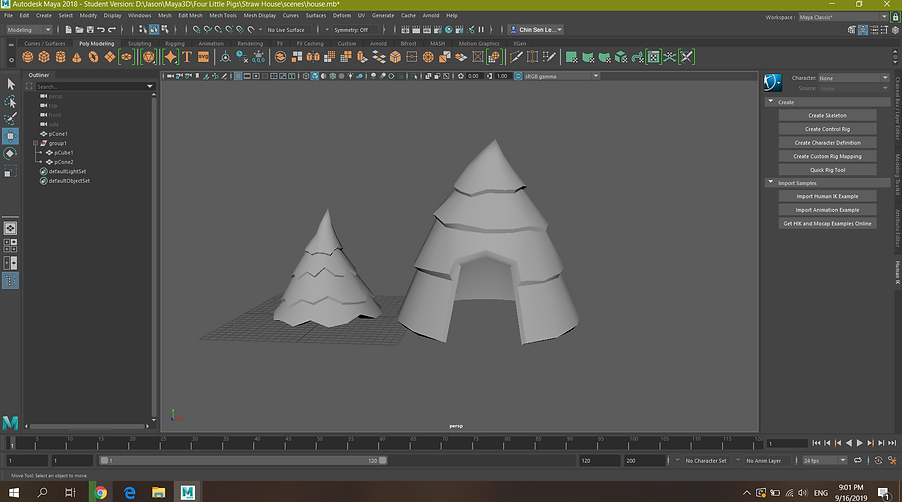Create a polygon torus from the shelf

pos(93,57)
